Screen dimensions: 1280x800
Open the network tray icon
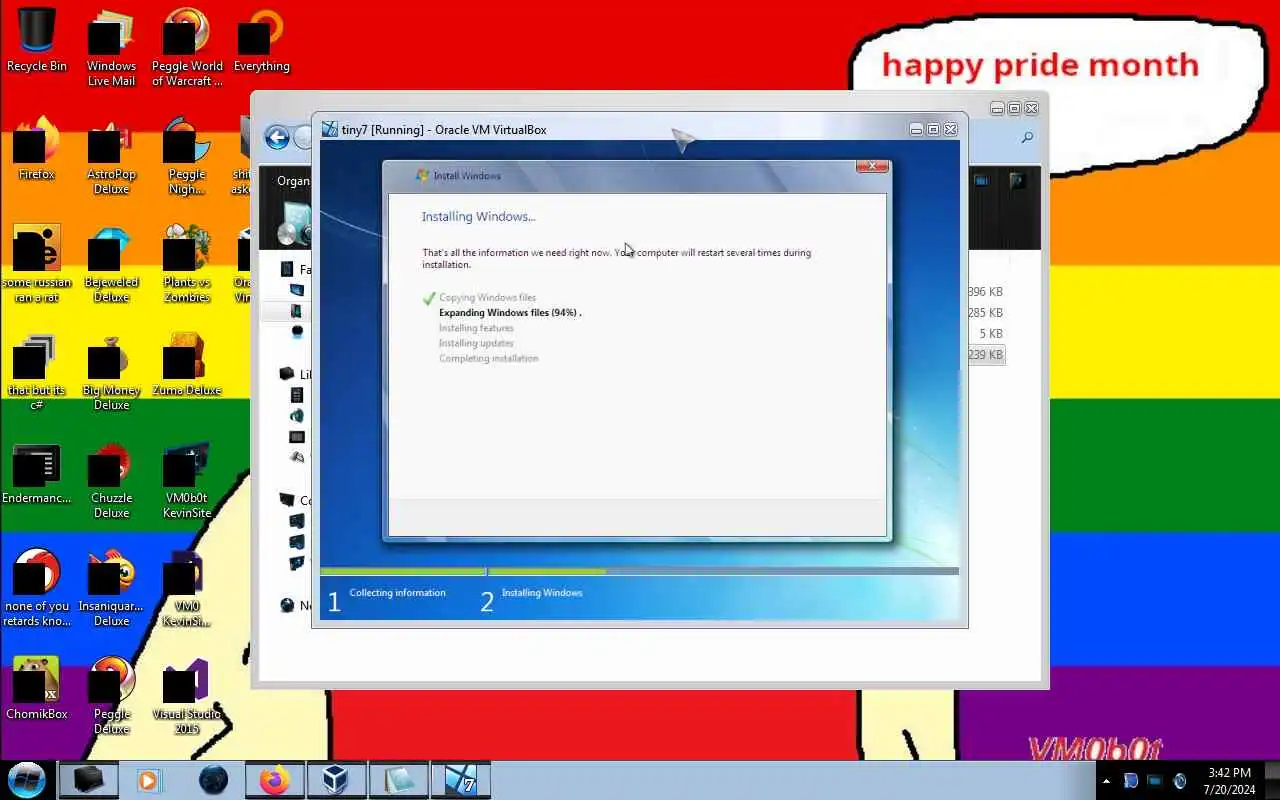point(1155,781)
